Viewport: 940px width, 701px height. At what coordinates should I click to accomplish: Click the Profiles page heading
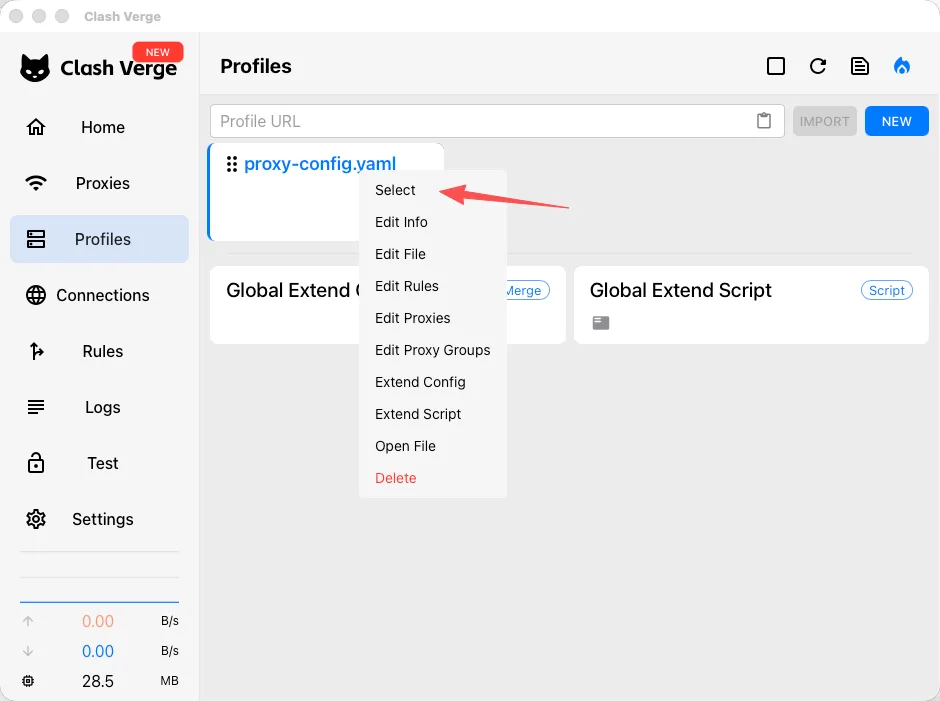coord(256,66)
